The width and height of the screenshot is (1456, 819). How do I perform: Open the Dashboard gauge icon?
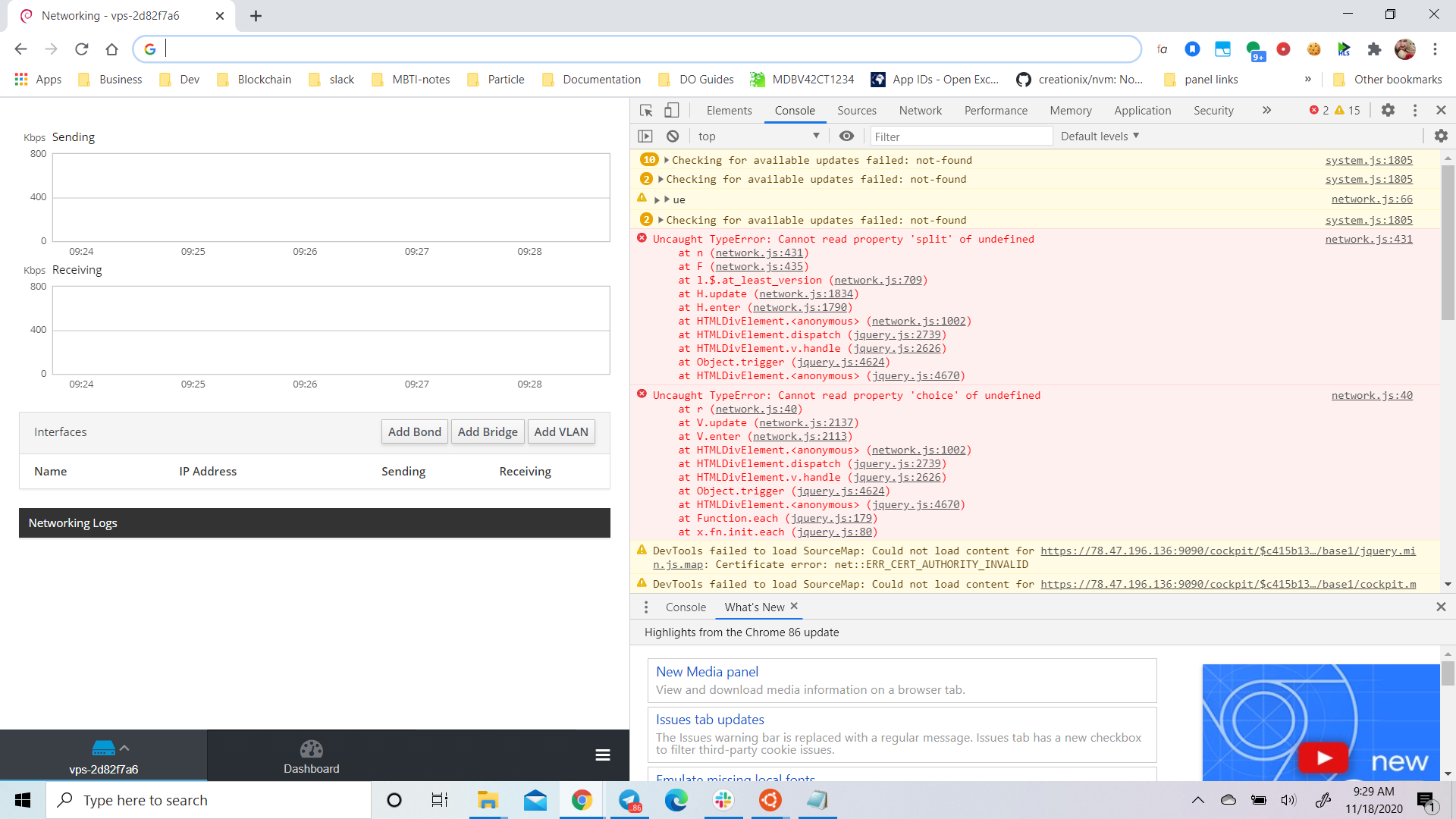(x=311, y=749)
